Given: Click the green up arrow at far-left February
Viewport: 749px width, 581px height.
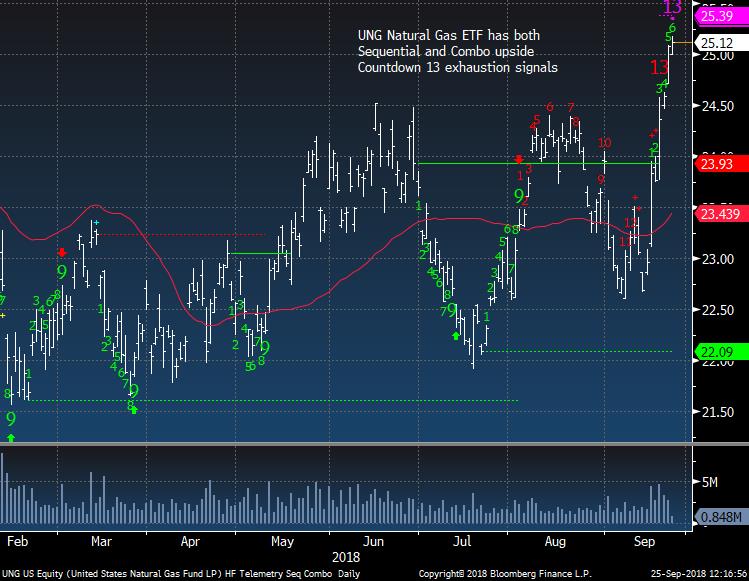Looking at the screenshot, I should pos(11,437).
